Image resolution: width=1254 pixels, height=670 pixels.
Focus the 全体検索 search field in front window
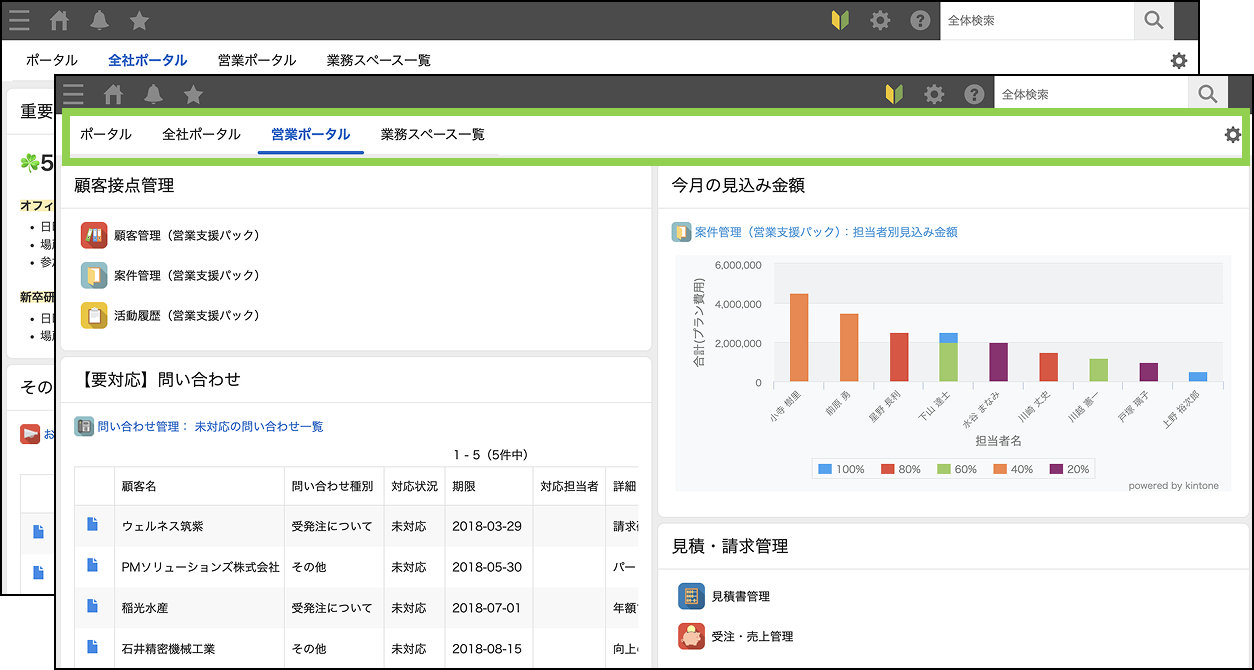coord(1090,95)
